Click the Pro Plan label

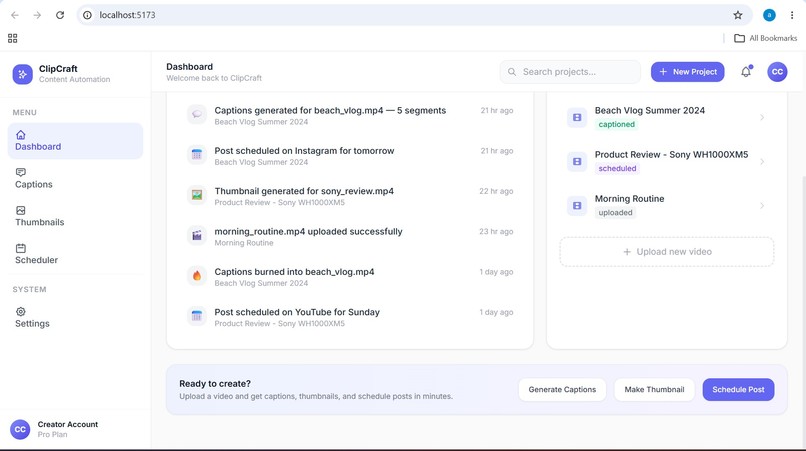pyautogui.click(x=52, y=435)
